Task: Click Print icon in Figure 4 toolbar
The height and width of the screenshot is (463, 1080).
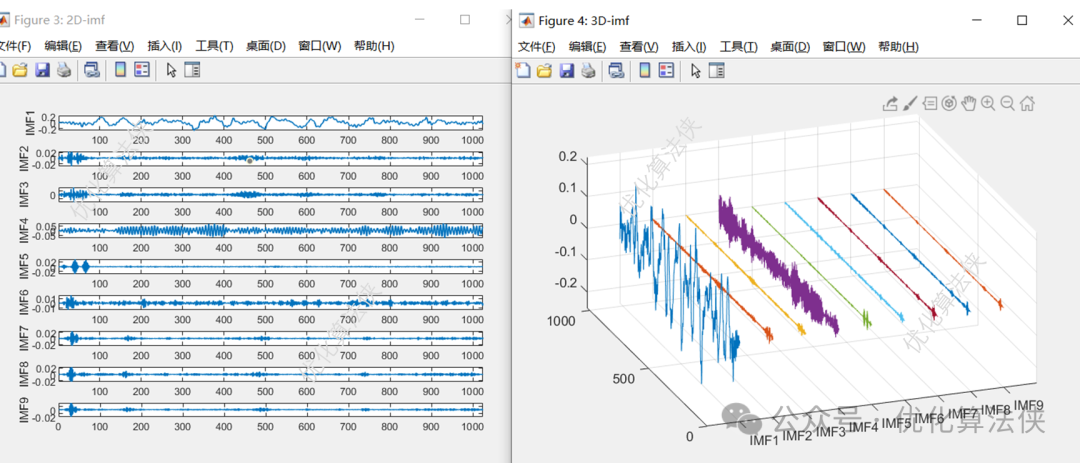Action: click(587, 70)
